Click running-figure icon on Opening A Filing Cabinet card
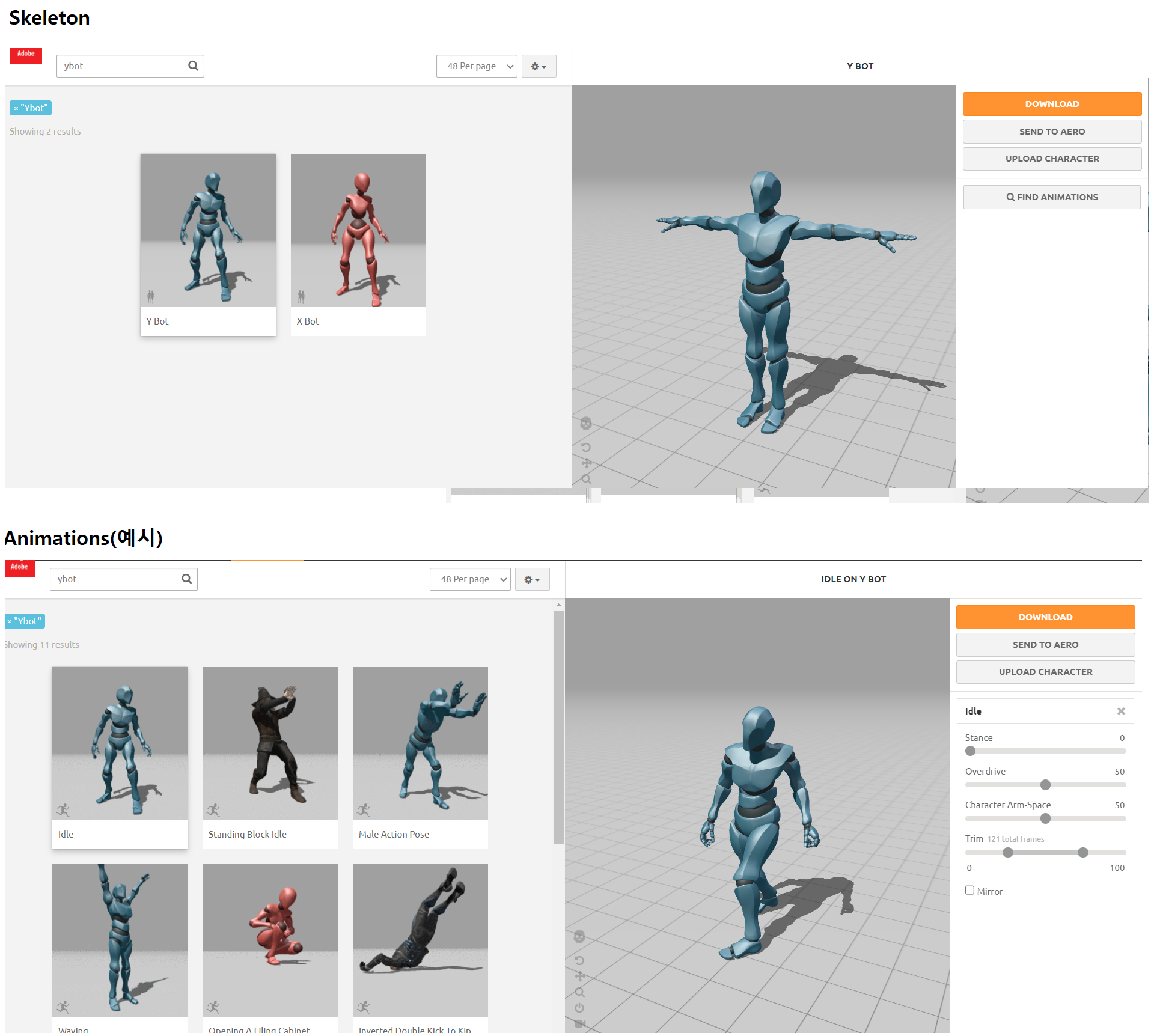Screen dimensions: 1154x1036 coord(213,1007)
